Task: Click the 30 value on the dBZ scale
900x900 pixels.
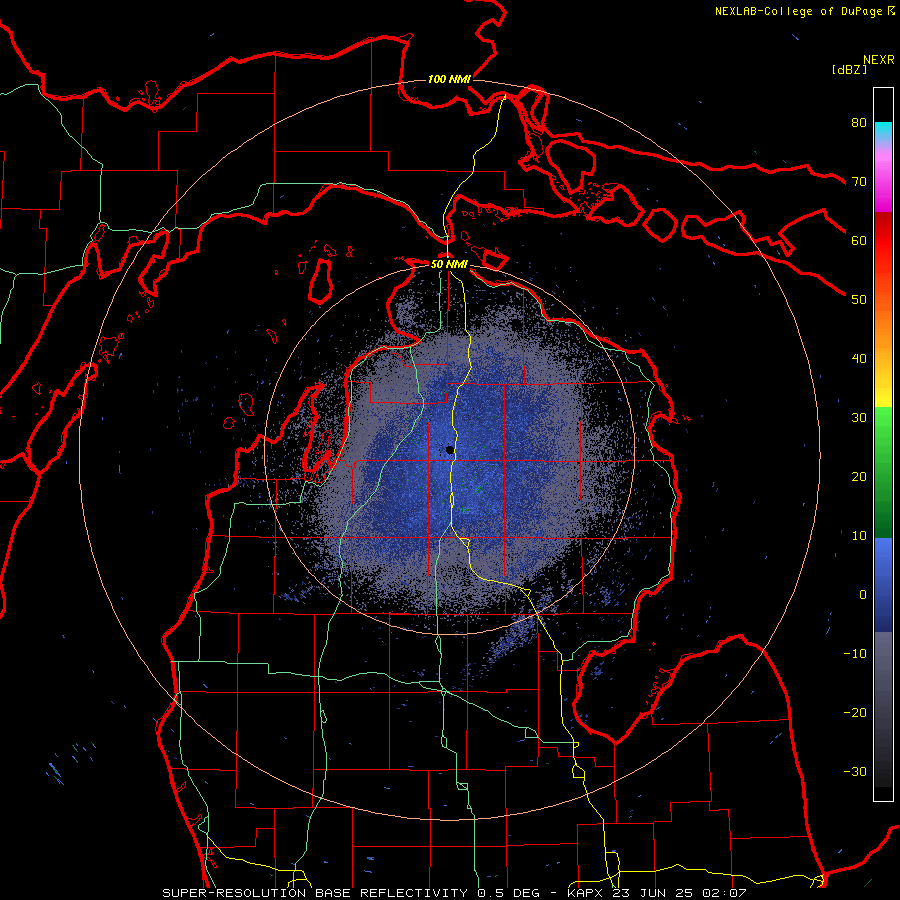Action: pos(859,417)
